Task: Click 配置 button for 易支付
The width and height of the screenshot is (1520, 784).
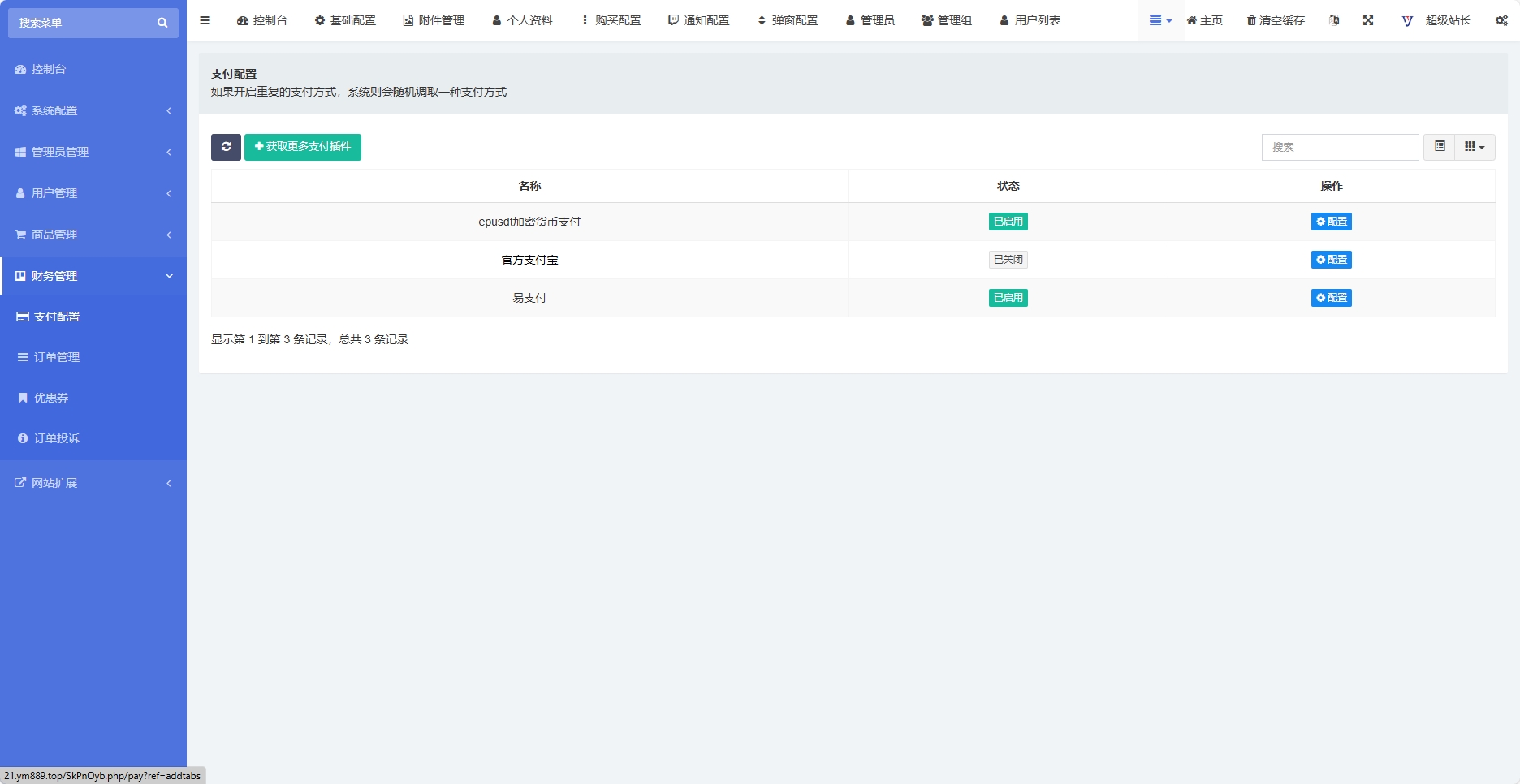Action: point(1331,298)
